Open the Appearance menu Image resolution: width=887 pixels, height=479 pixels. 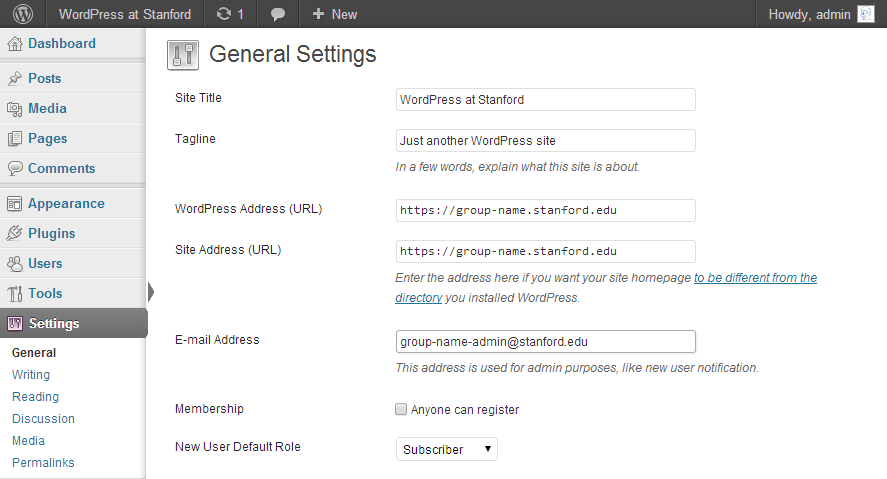click(66, 204)
